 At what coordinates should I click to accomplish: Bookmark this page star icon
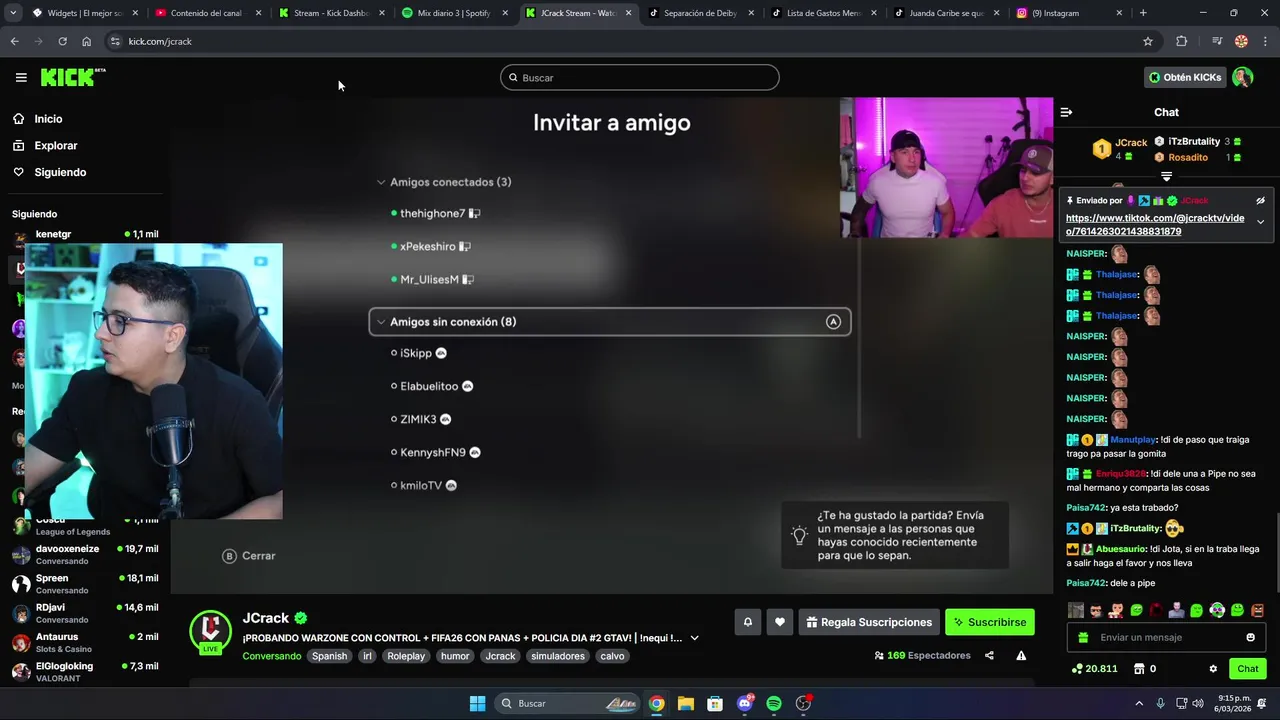coord(1148,41)
